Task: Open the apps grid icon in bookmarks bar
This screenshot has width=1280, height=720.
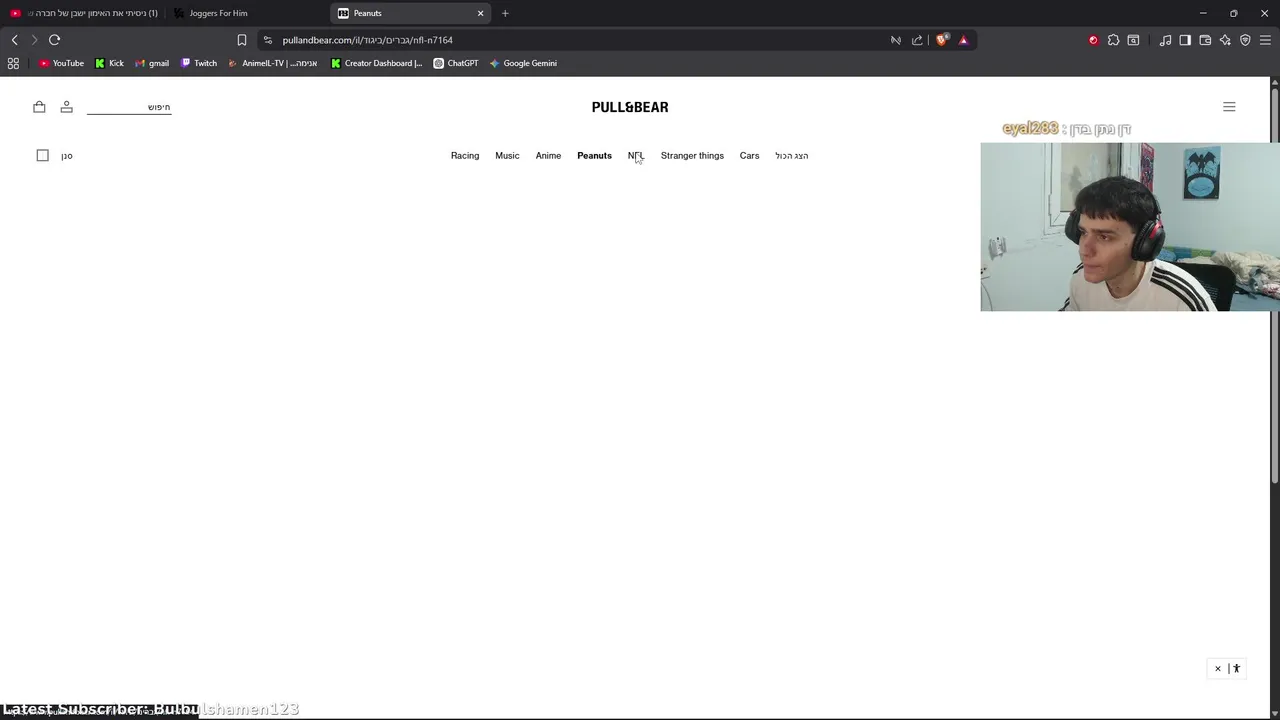Action: [x=13, y=63]
